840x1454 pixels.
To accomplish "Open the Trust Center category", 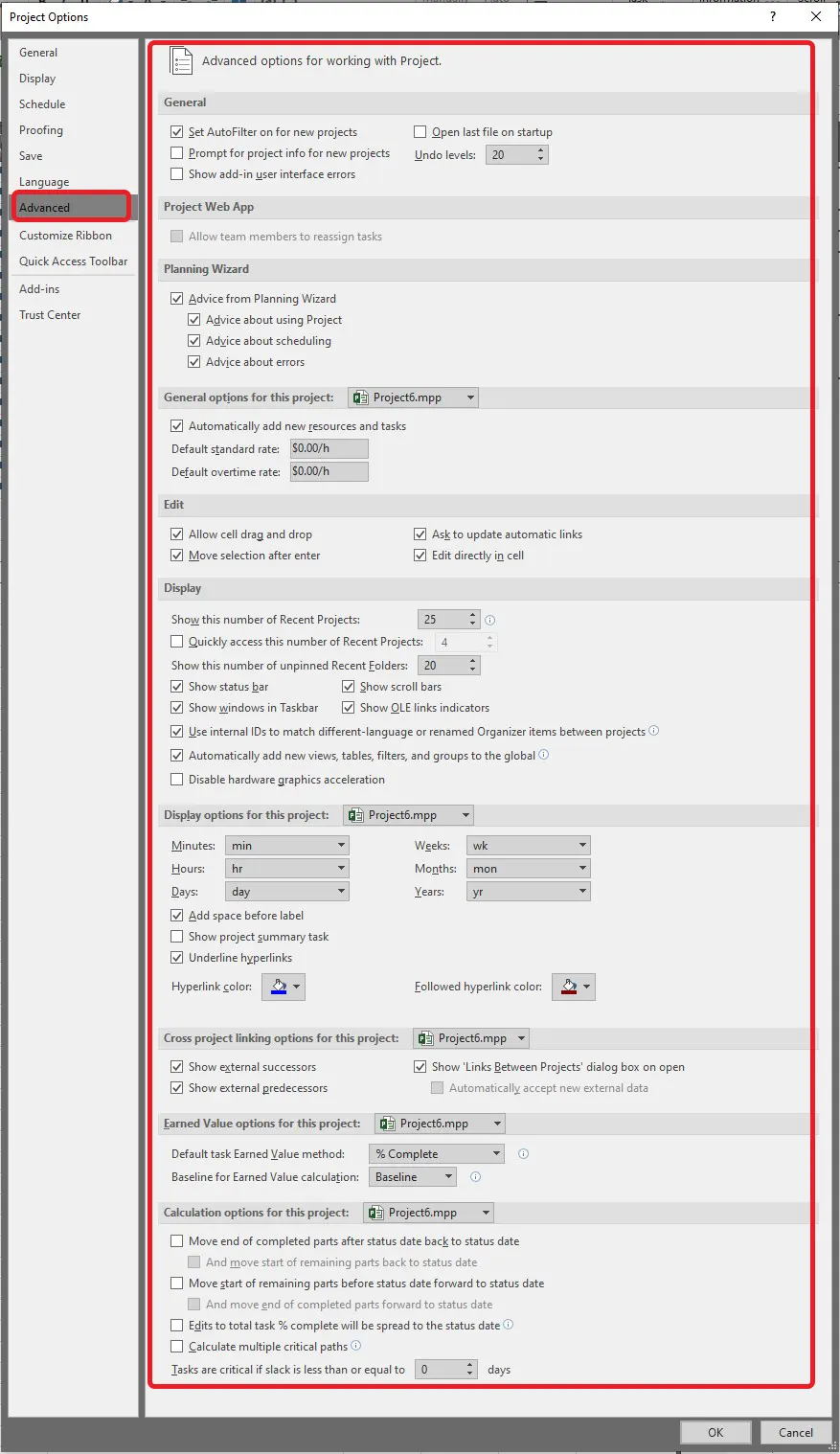I will [x=73, y=315].
